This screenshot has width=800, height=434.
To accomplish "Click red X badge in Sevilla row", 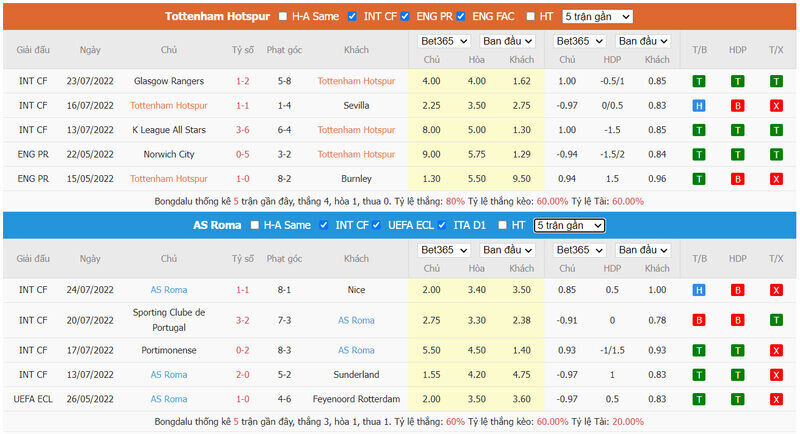I will coord(776,106).
